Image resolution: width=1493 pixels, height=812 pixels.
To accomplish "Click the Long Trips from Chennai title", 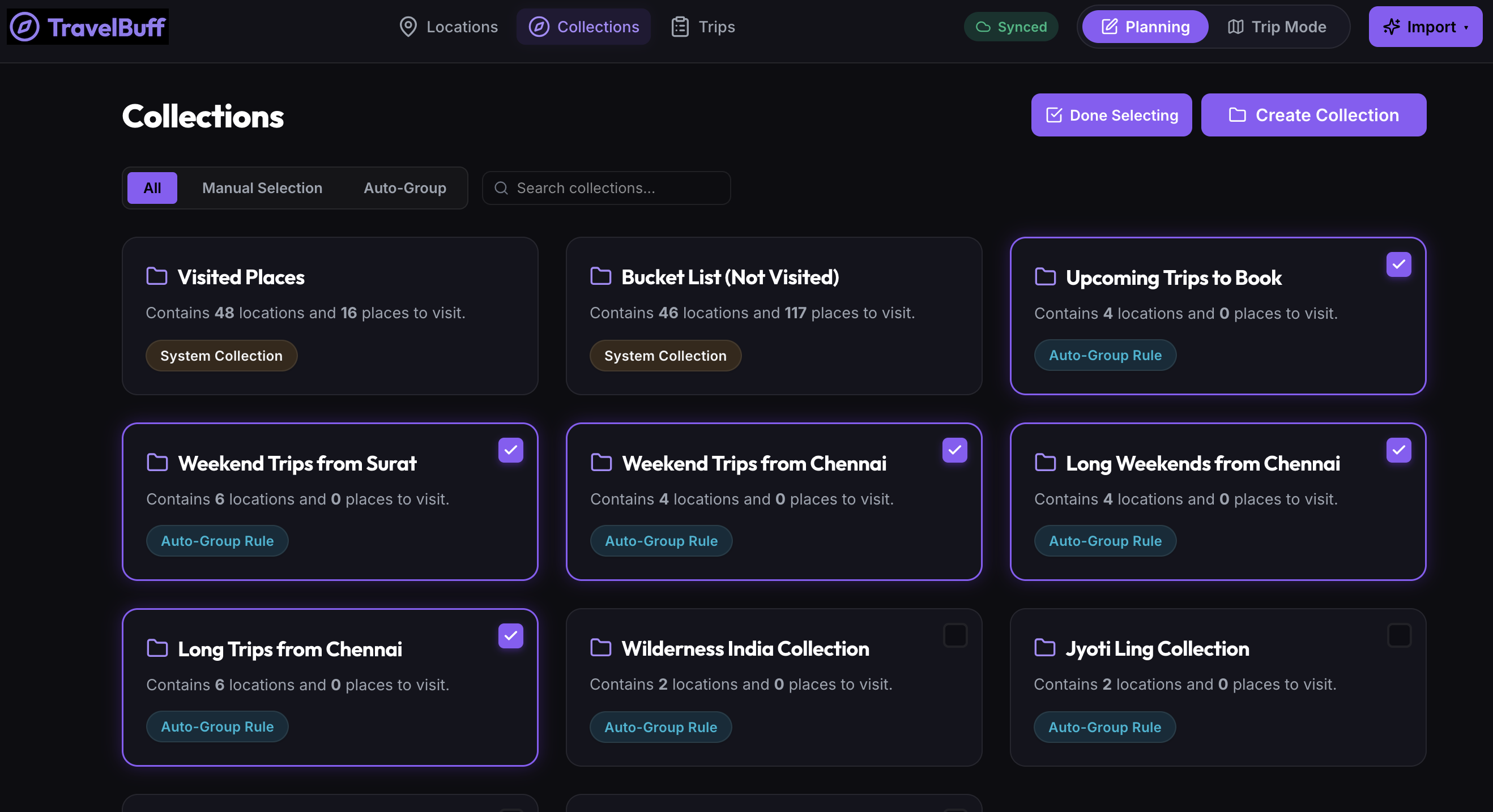I will click(x=290, y=649).
